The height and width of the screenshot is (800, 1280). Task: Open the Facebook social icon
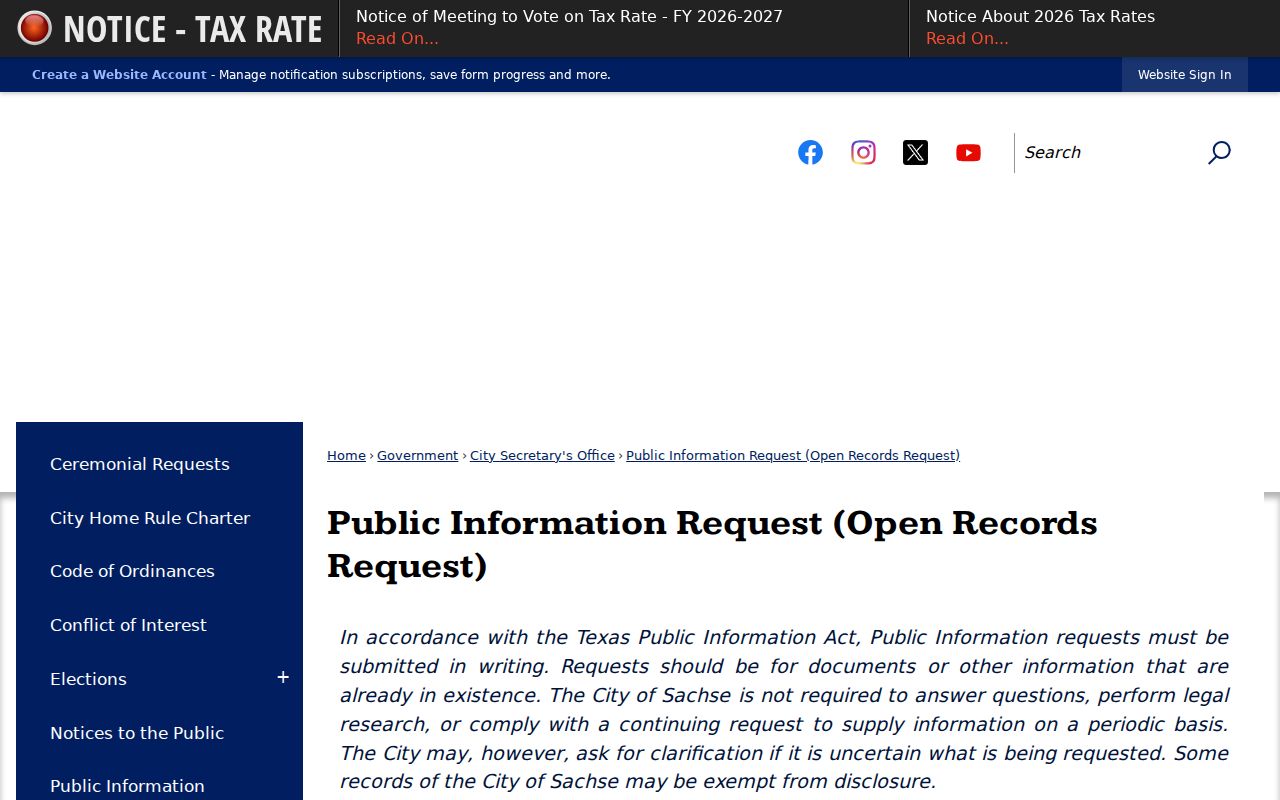click(810, 152)
